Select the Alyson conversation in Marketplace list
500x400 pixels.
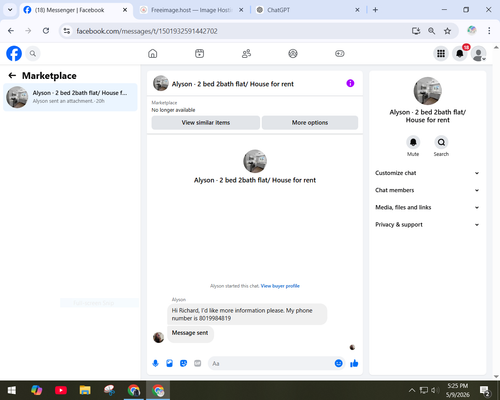coord(70,97)
